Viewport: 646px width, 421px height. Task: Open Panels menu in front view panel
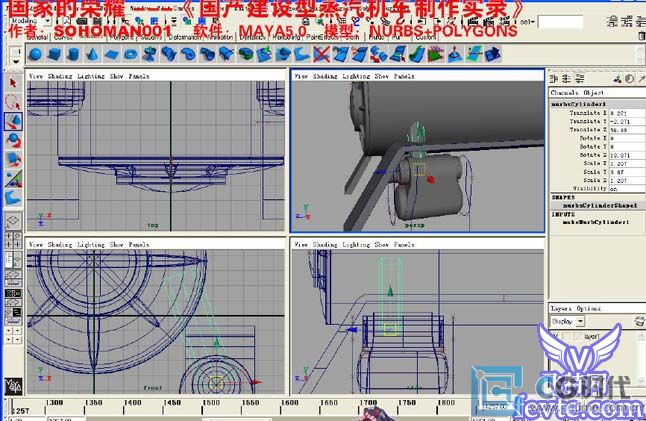139,245
